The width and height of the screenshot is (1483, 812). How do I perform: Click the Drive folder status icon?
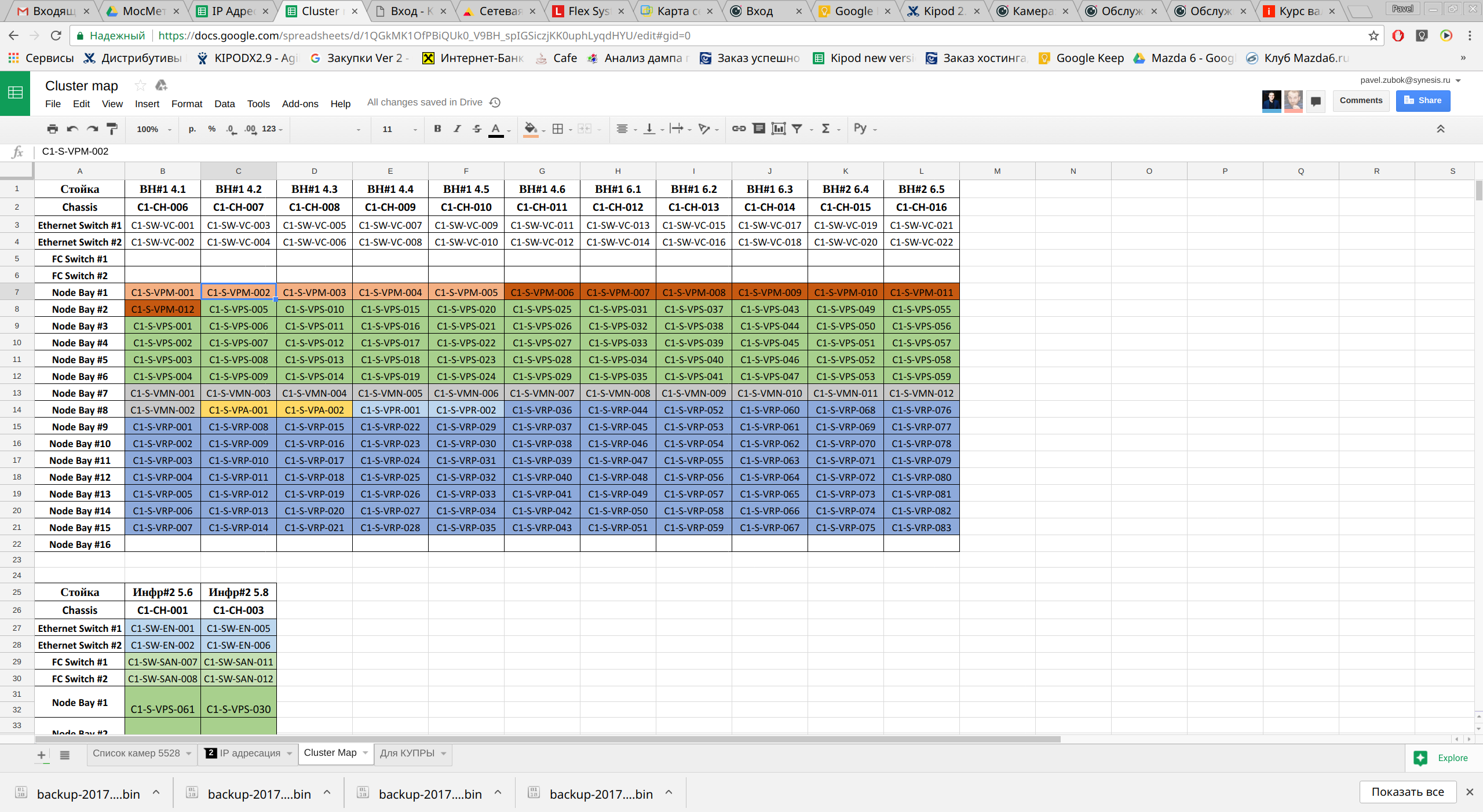[161, 86]
